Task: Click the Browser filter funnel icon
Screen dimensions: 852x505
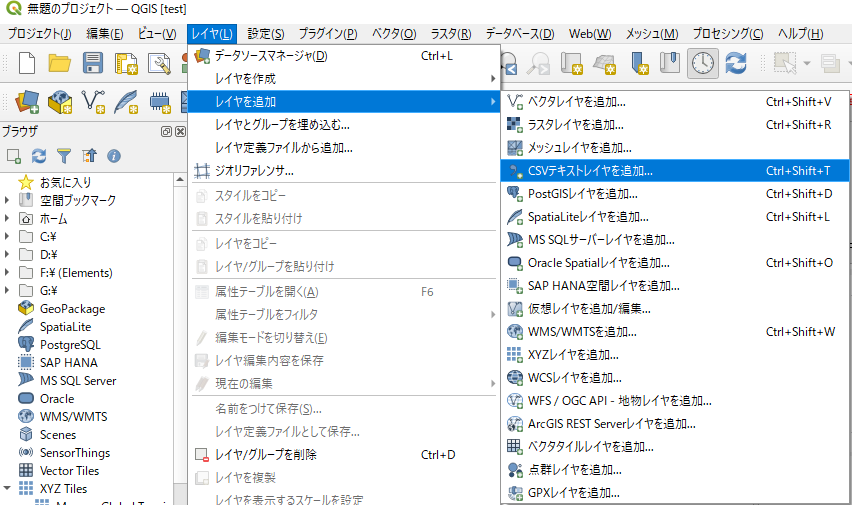Action: point(64,156)
